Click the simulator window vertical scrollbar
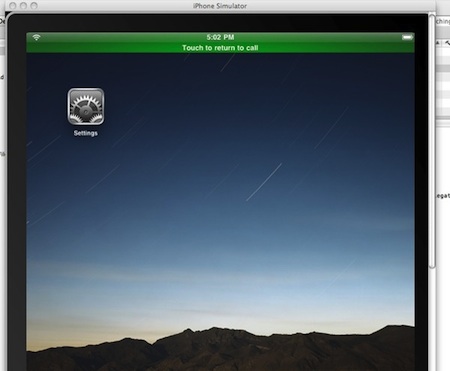 (x=432, y=141)
